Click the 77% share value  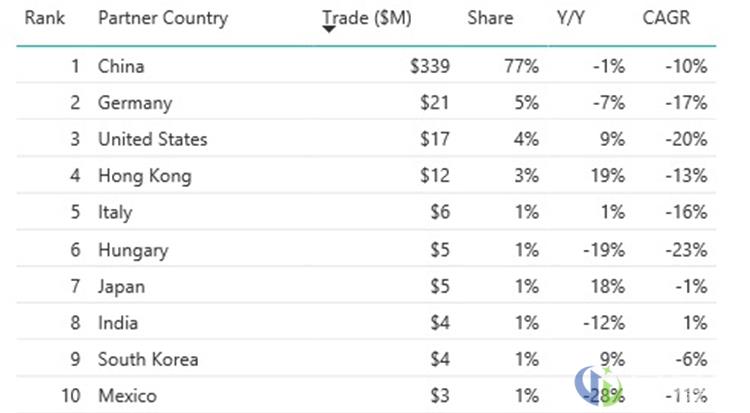pyautogui.click(x=521, y=66)
